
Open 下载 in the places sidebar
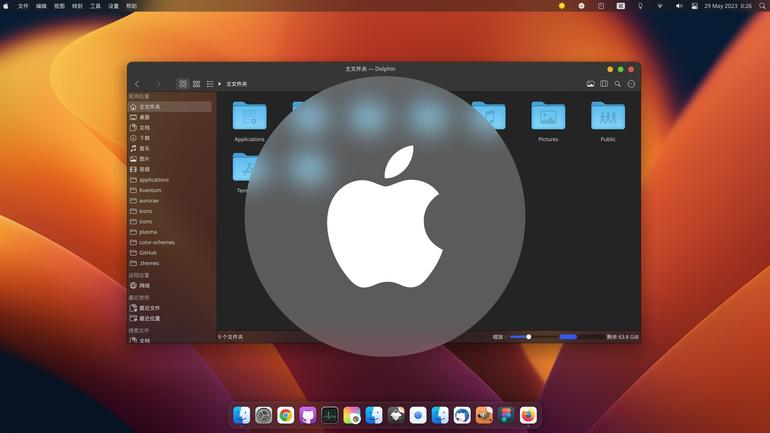click(170, 138)
